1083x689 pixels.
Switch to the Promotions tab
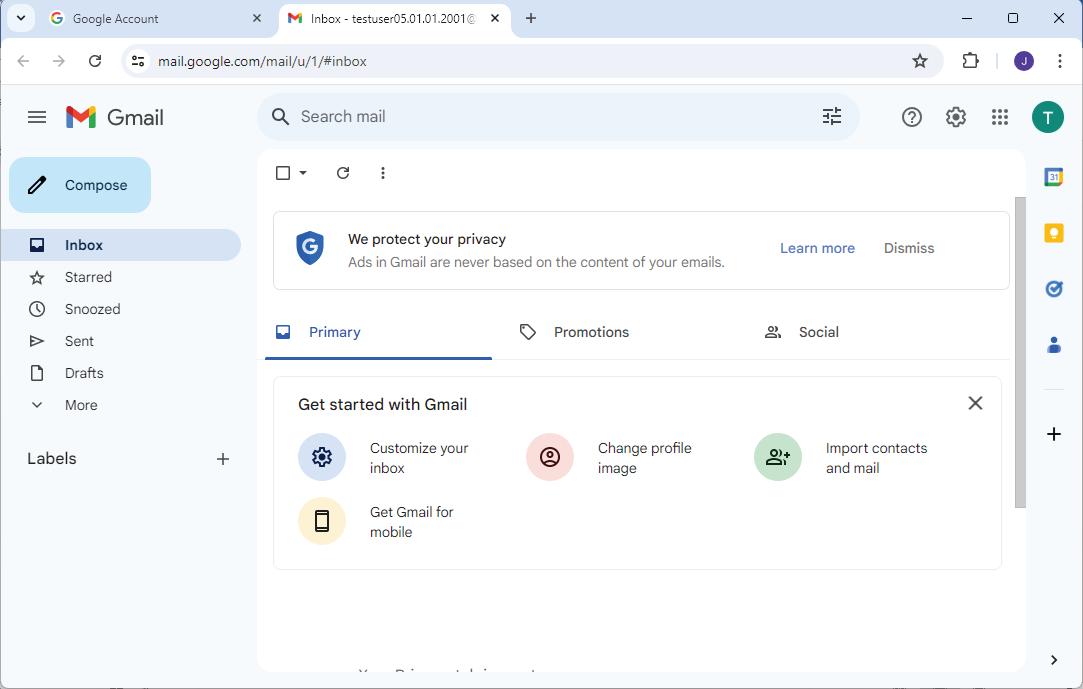[x=591, y=332]
